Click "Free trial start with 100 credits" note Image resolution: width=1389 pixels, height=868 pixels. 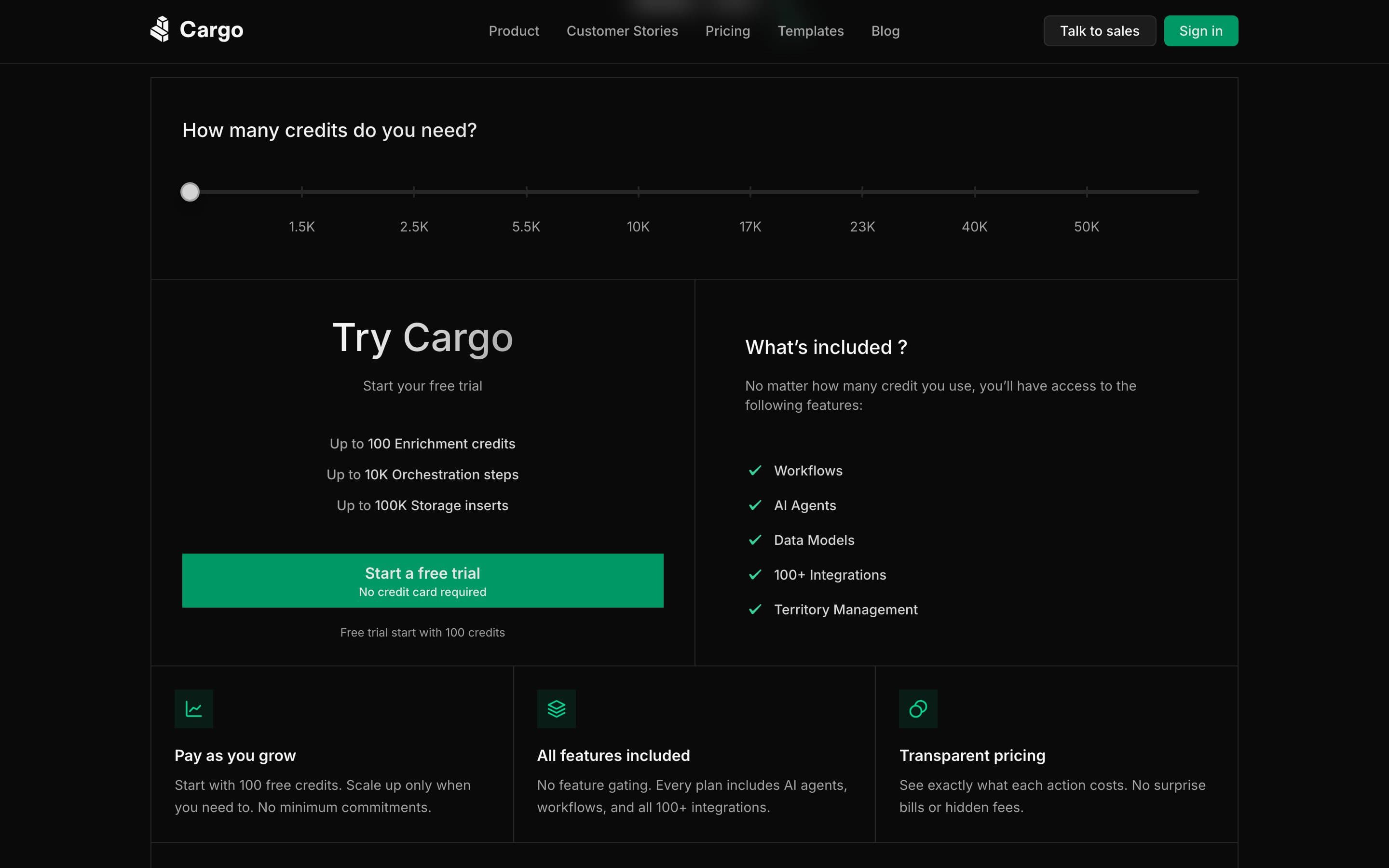(x=422, y=633)
